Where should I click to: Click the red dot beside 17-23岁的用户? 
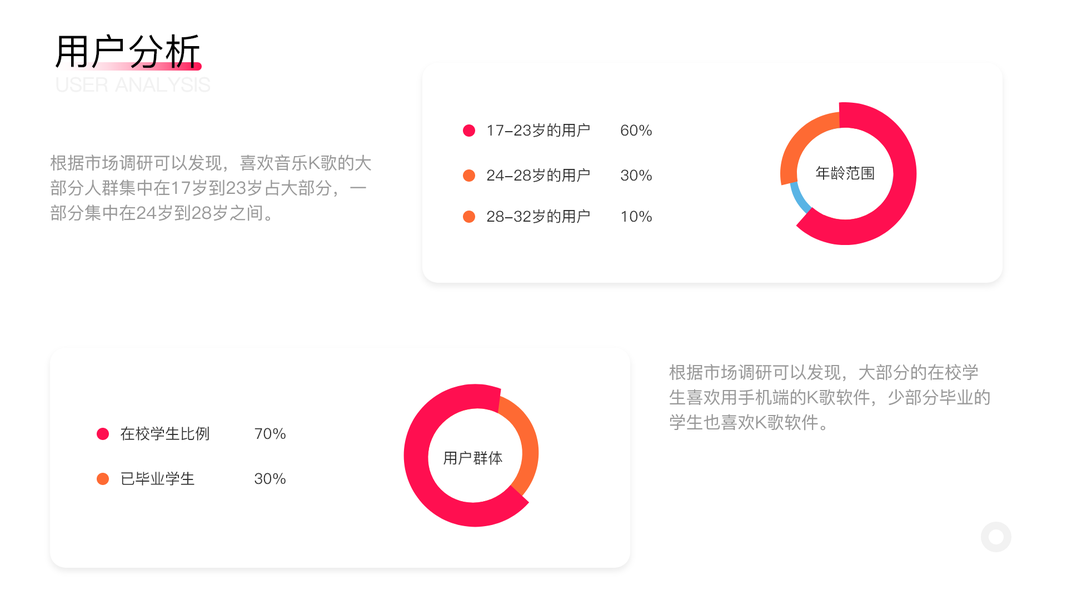click(x=469, y=131)
